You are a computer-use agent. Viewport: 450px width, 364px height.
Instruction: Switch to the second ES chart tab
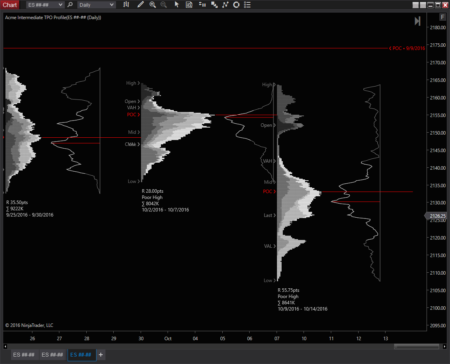pyautogui.click(x=52, y=355)
